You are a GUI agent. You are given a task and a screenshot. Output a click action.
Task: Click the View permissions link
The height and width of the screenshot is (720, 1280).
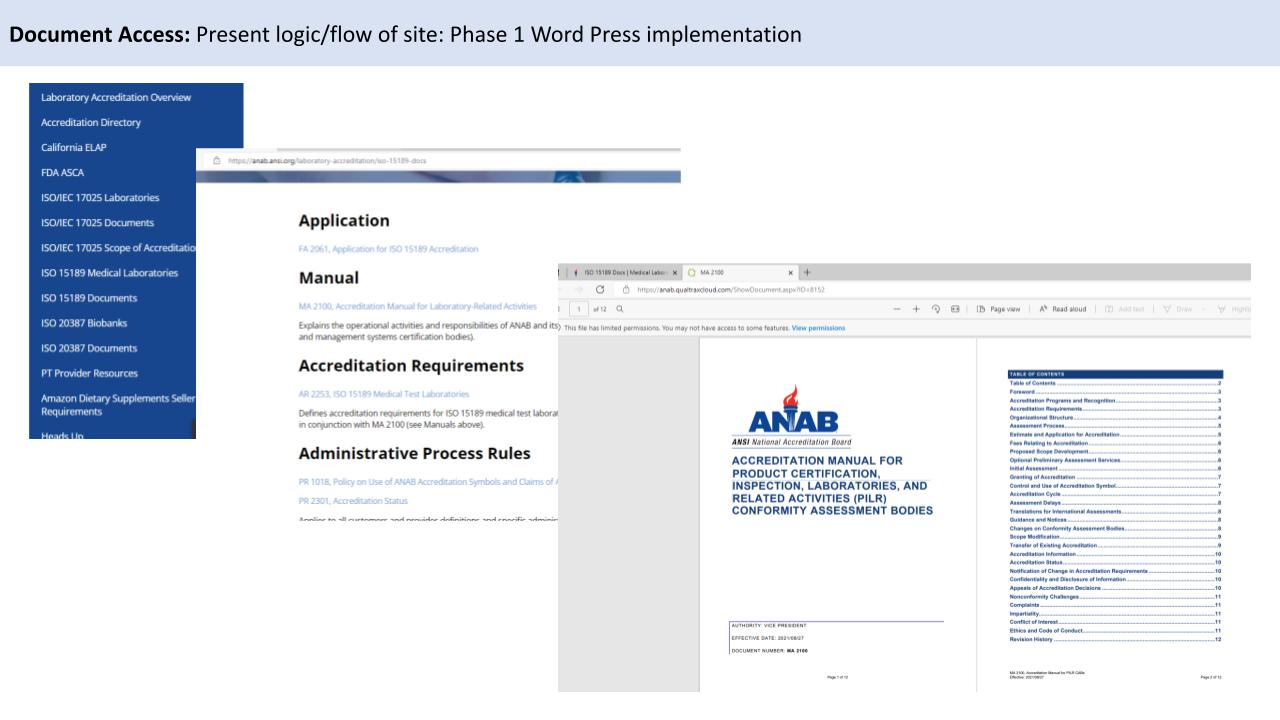click(x=818, y=328)
